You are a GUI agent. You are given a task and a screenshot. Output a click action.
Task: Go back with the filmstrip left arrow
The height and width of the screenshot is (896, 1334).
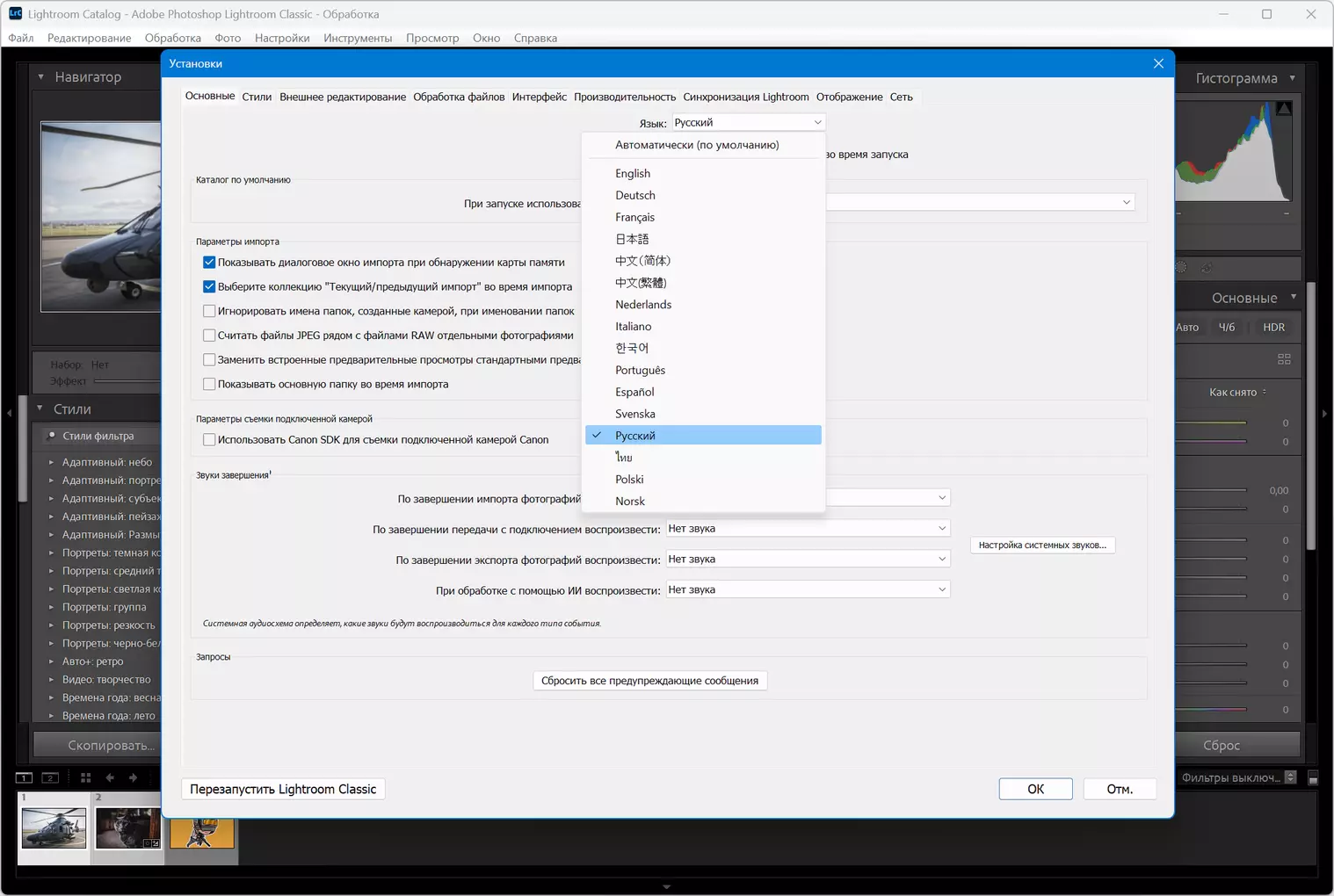(110, 777)
